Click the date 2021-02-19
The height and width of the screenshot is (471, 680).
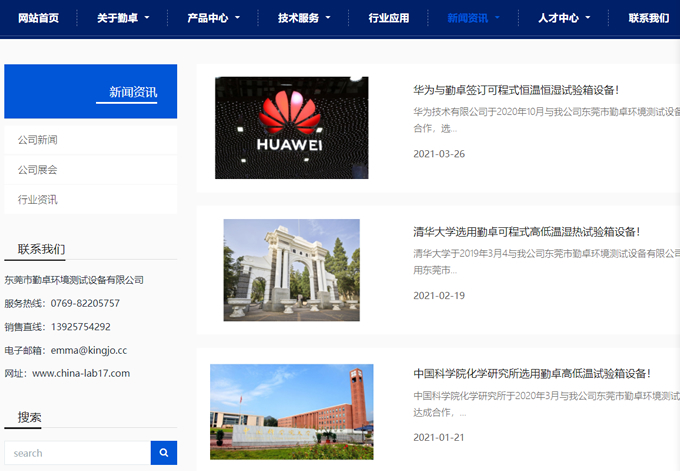pyautogui.click(x=439, y=295)
